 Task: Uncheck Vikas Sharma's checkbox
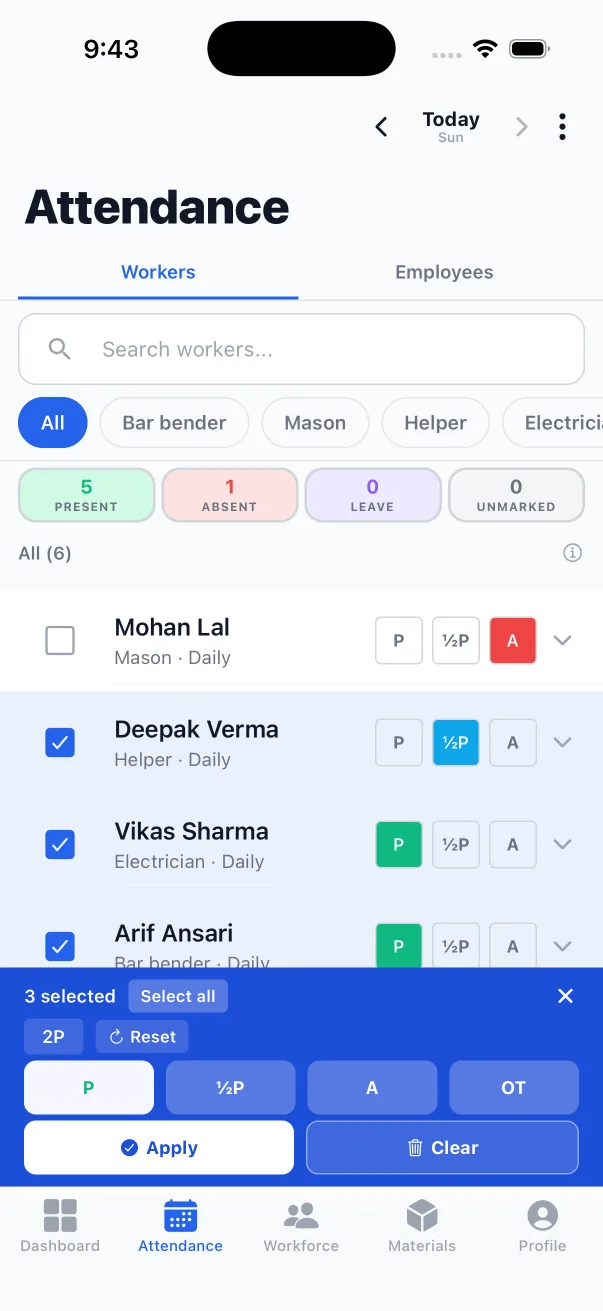pos(60,845)
